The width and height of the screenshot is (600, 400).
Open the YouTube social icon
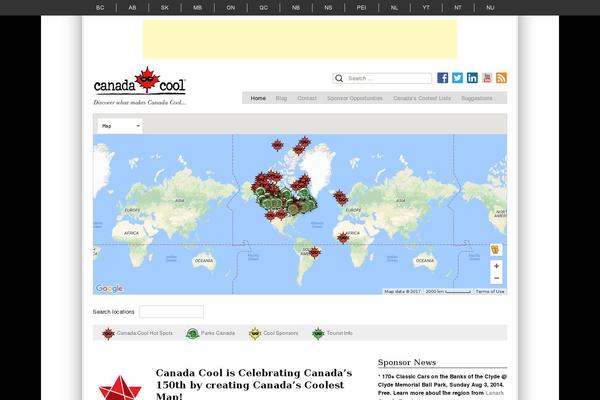[487, 78]
